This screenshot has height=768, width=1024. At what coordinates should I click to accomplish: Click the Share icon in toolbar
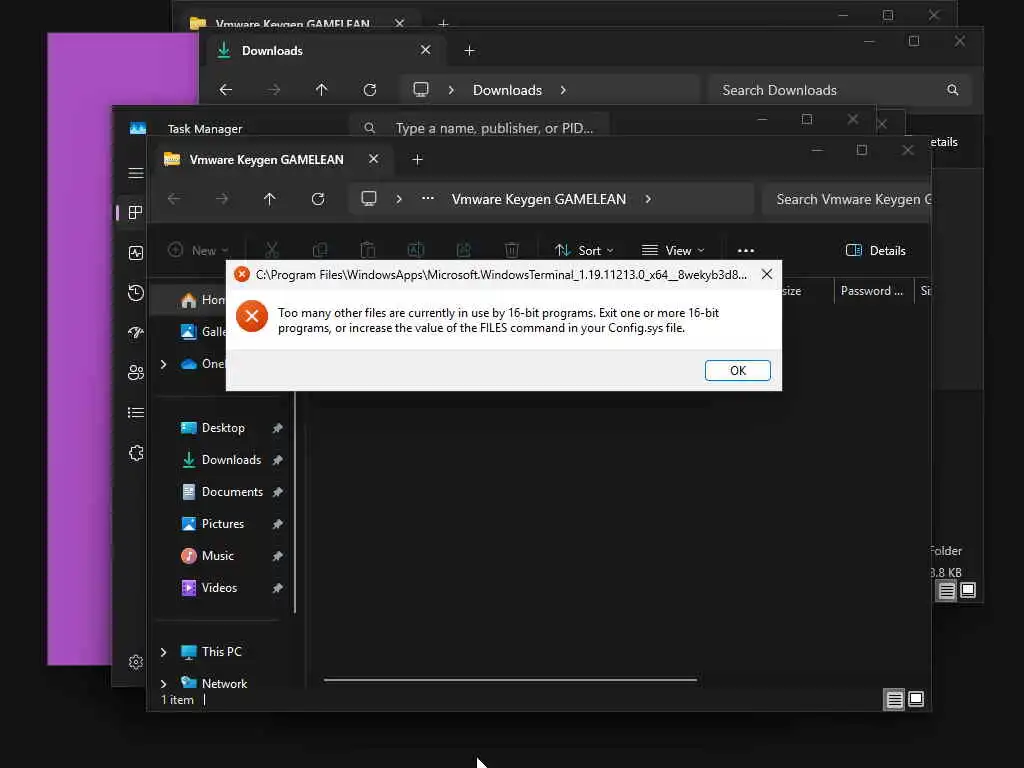click(464, 250)
